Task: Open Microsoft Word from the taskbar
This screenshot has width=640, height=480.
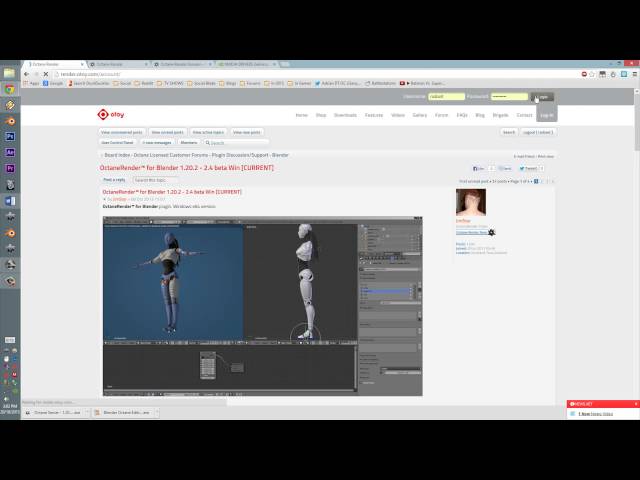Action: tap(10, 201)
